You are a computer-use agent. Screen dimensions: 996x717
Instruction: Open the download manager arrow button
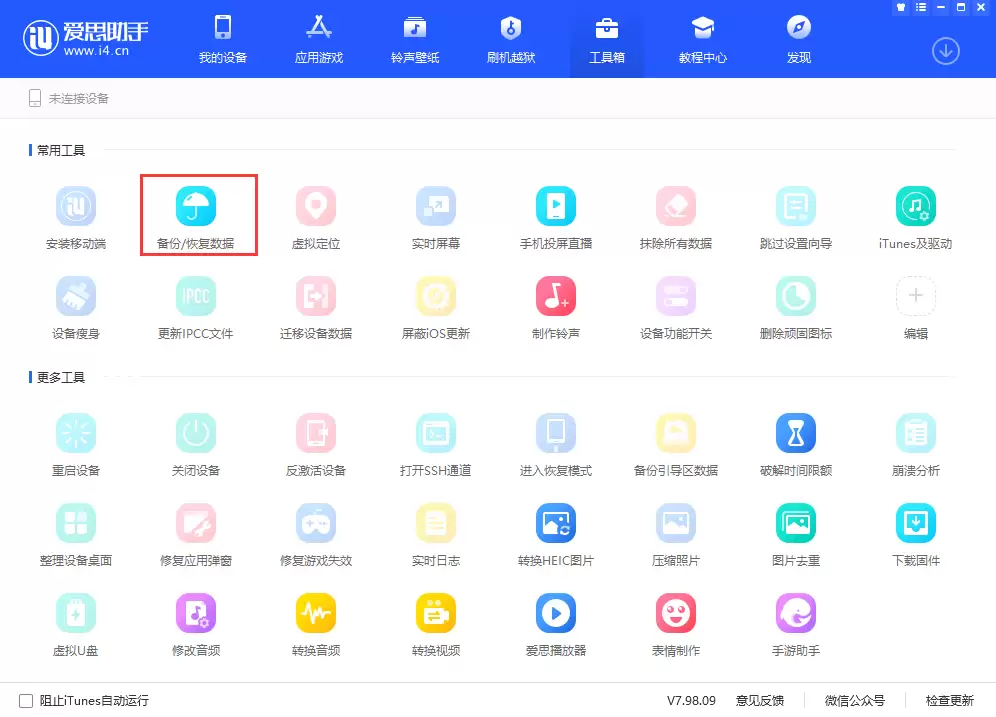tap(946, 51)
